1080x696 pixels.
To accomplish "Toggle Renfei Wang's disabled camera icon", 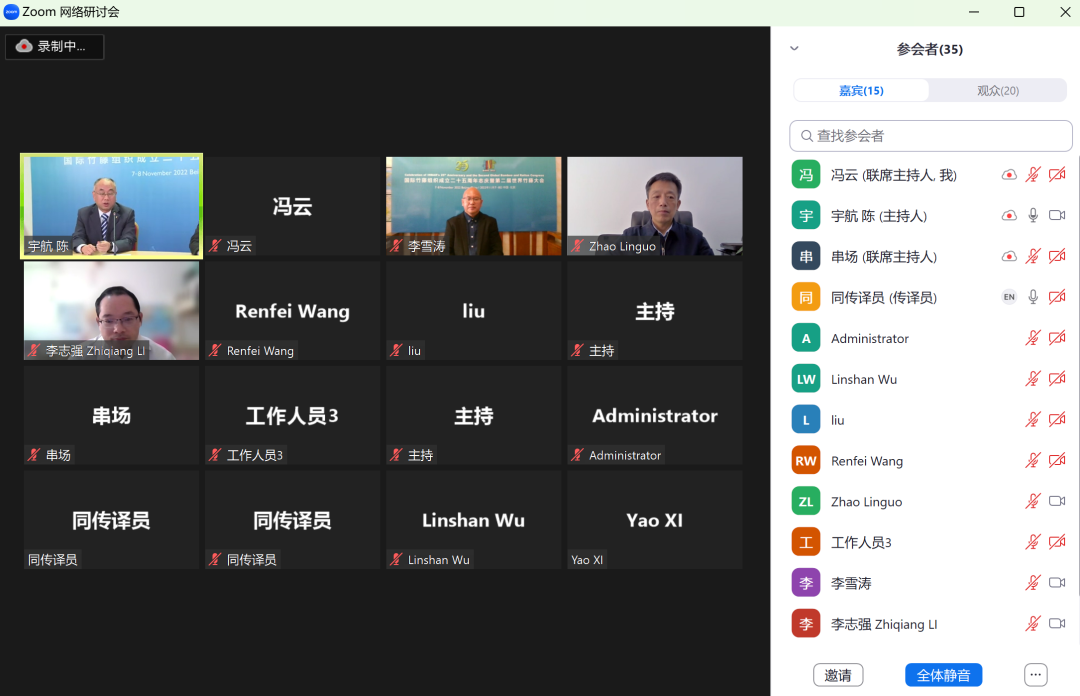I will (1056, 460).
